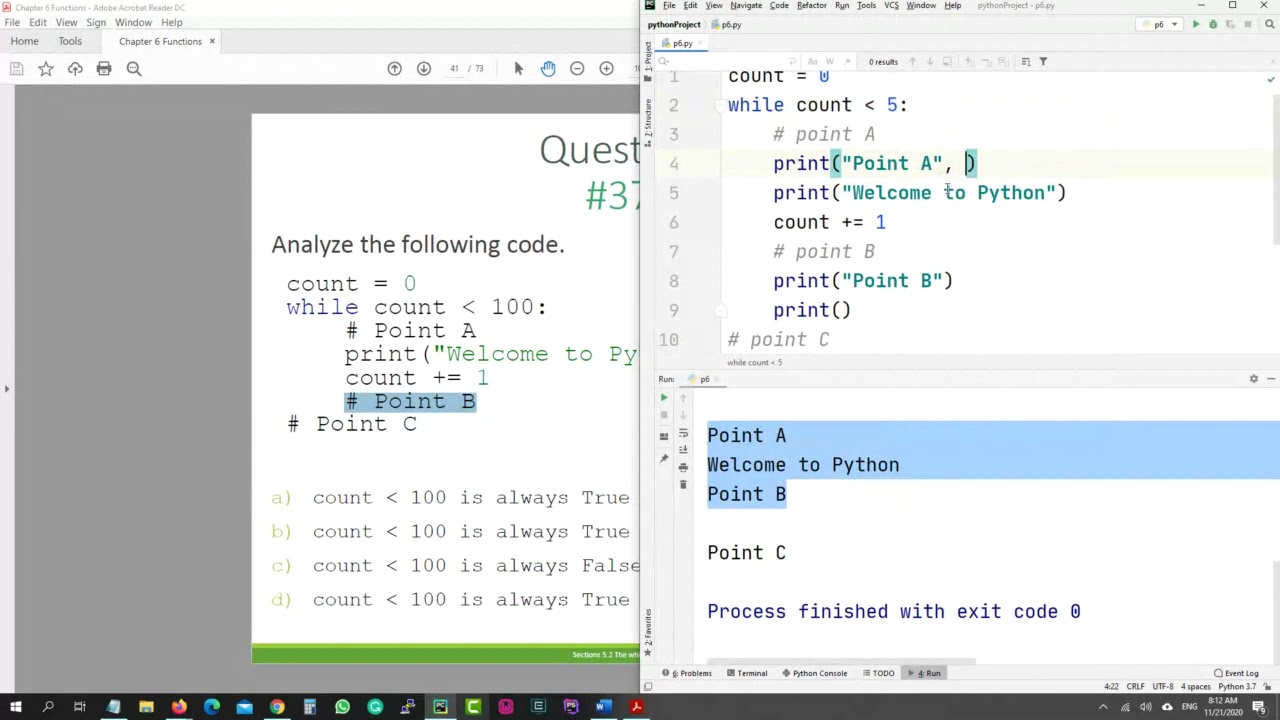Click the filter search results funnel icon
The image size is (1280, 720).
(x=1042, y=62)
